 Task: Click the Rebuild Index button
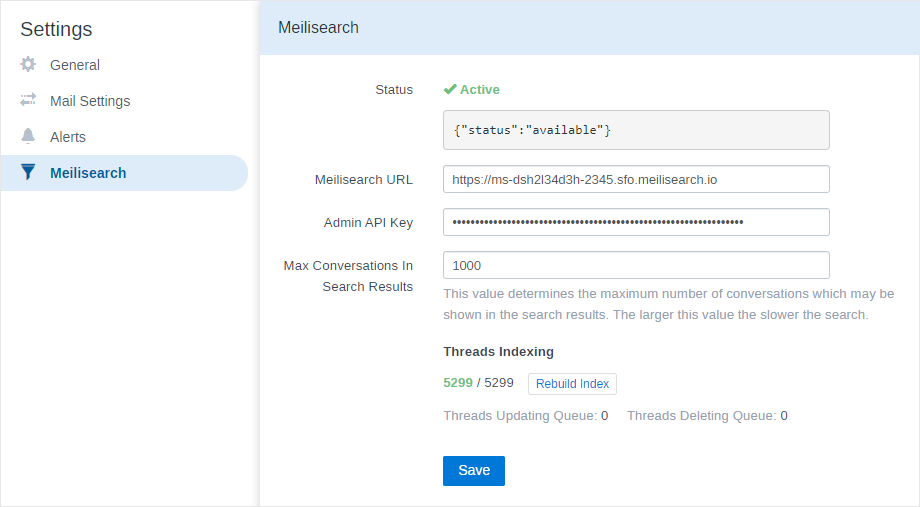[572, 384]
